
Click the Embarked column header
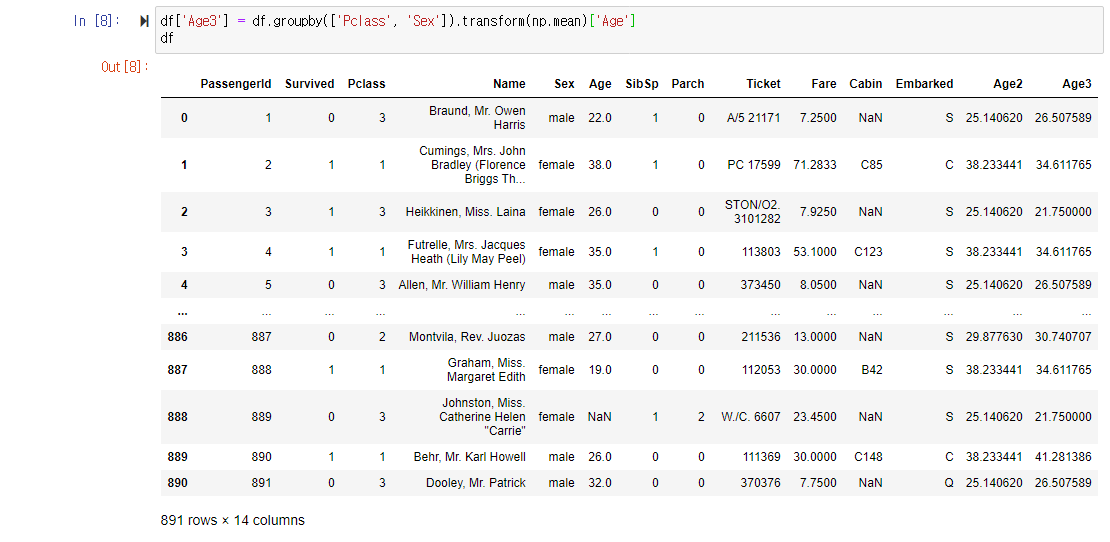925,83
